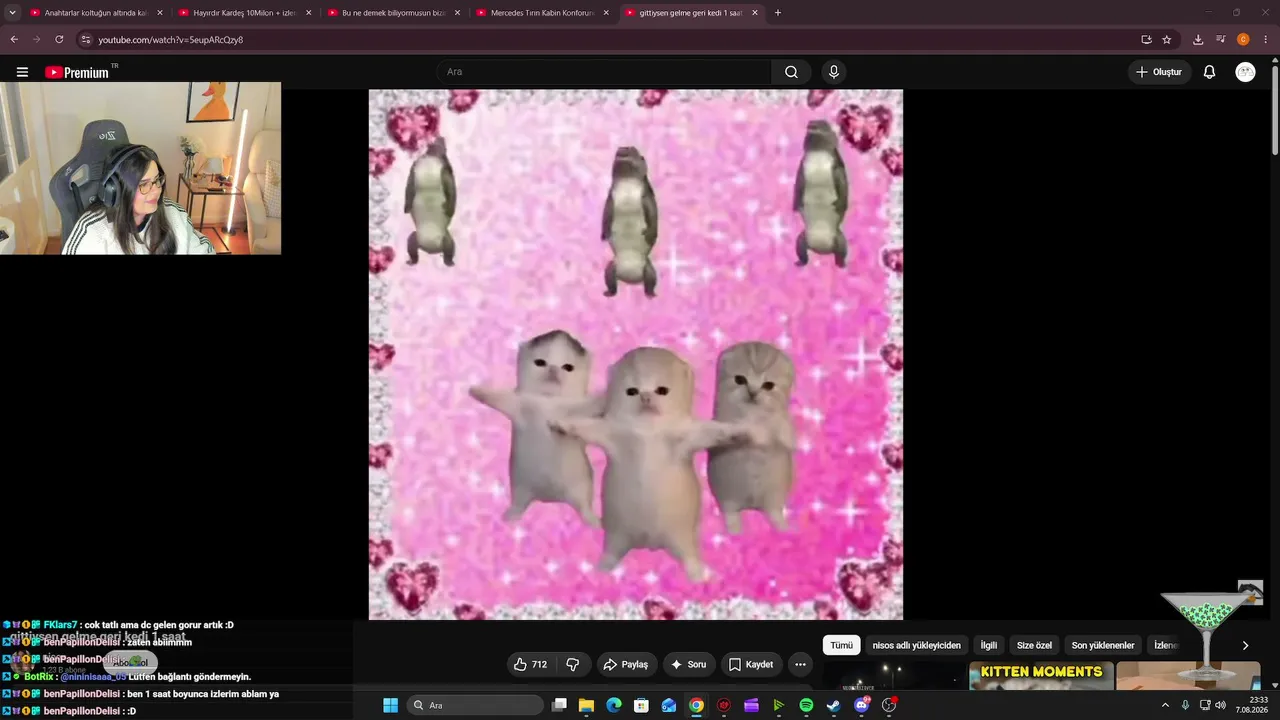Start voice search with the microphone icon
The image size is (1280, 720).
[833, 72]
